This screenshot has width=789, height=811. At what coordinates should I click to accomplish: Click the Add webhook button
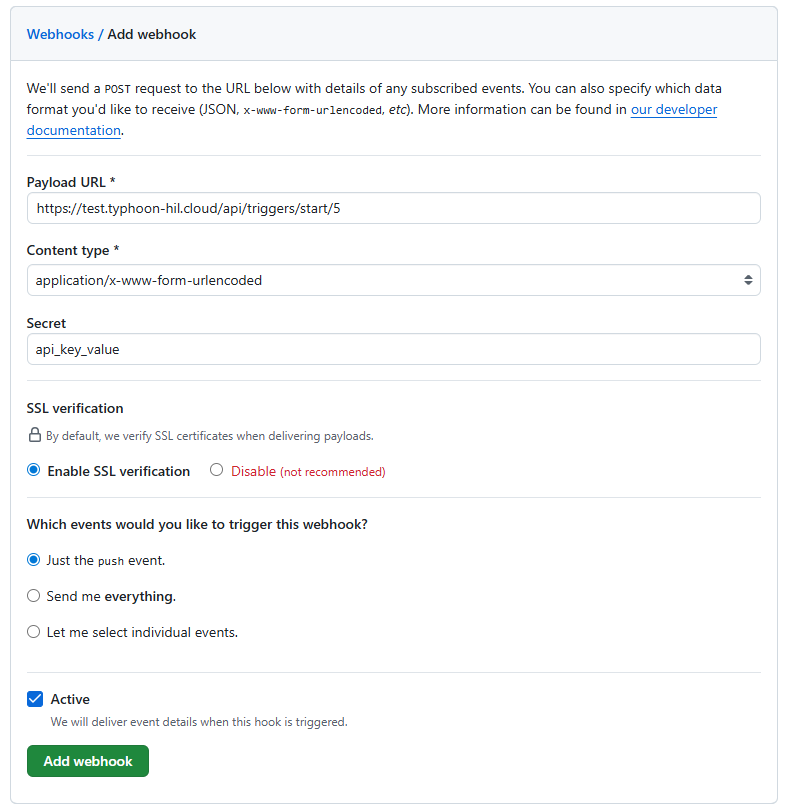(x=88, y=761)
